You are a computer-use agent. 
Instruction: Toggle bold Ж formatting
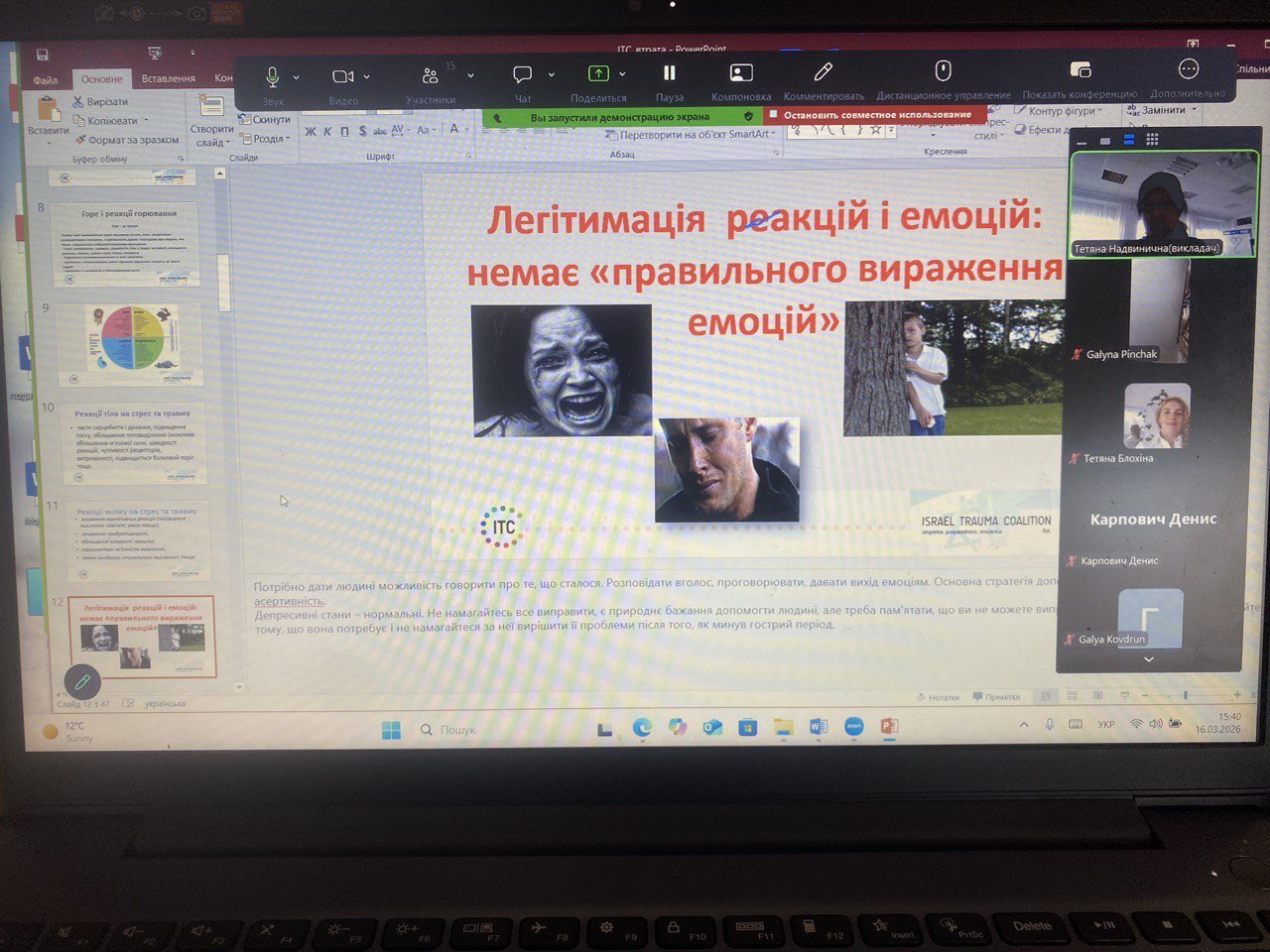click(x=311, y=132)
